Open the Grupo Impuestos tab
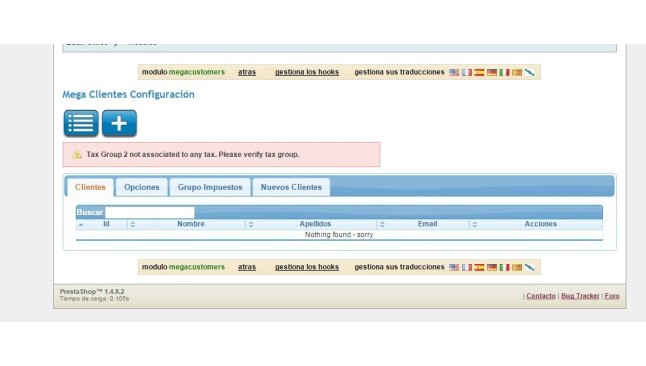This screenshot has height=366, width=646. 210,187
